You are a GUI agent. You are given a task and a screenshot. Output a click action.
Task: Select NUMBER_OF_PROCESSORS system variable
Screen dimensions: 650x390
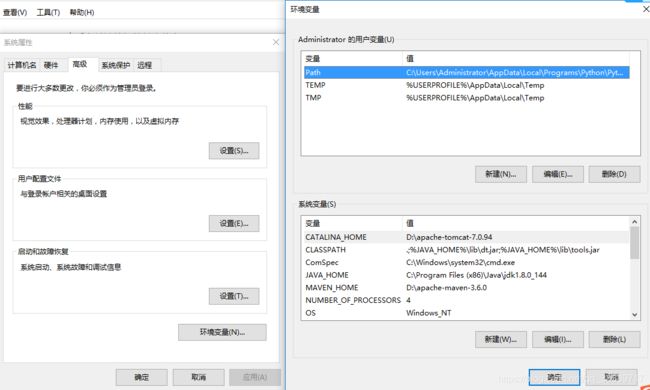pos(466,300)
